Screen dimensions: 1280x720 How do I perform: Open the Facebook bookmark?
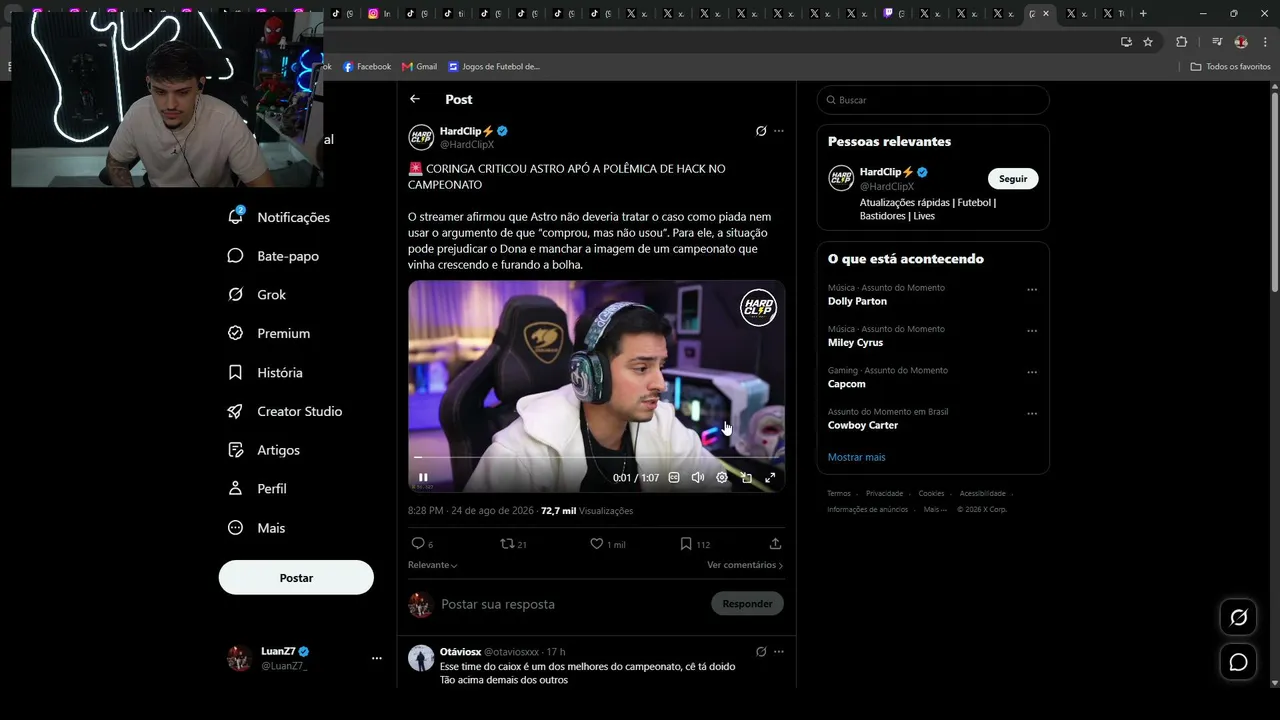coord(367,67)
